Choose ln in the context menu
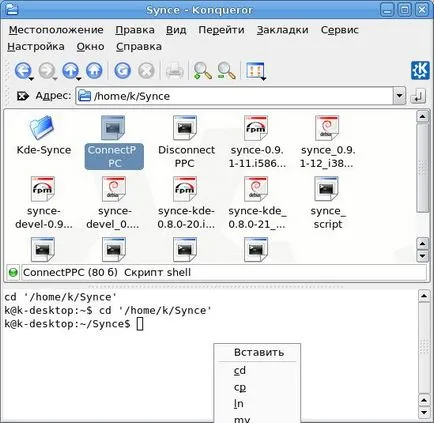 pos(257,404)
